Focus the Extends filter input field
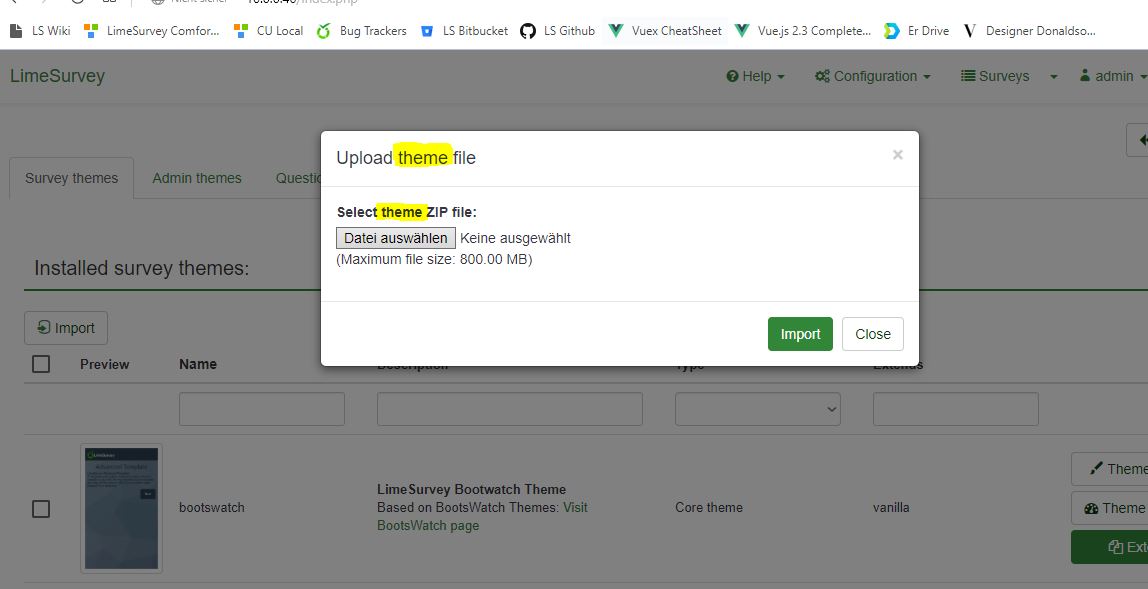This screenshot has height=589, width=1148. tap(955, 409)
